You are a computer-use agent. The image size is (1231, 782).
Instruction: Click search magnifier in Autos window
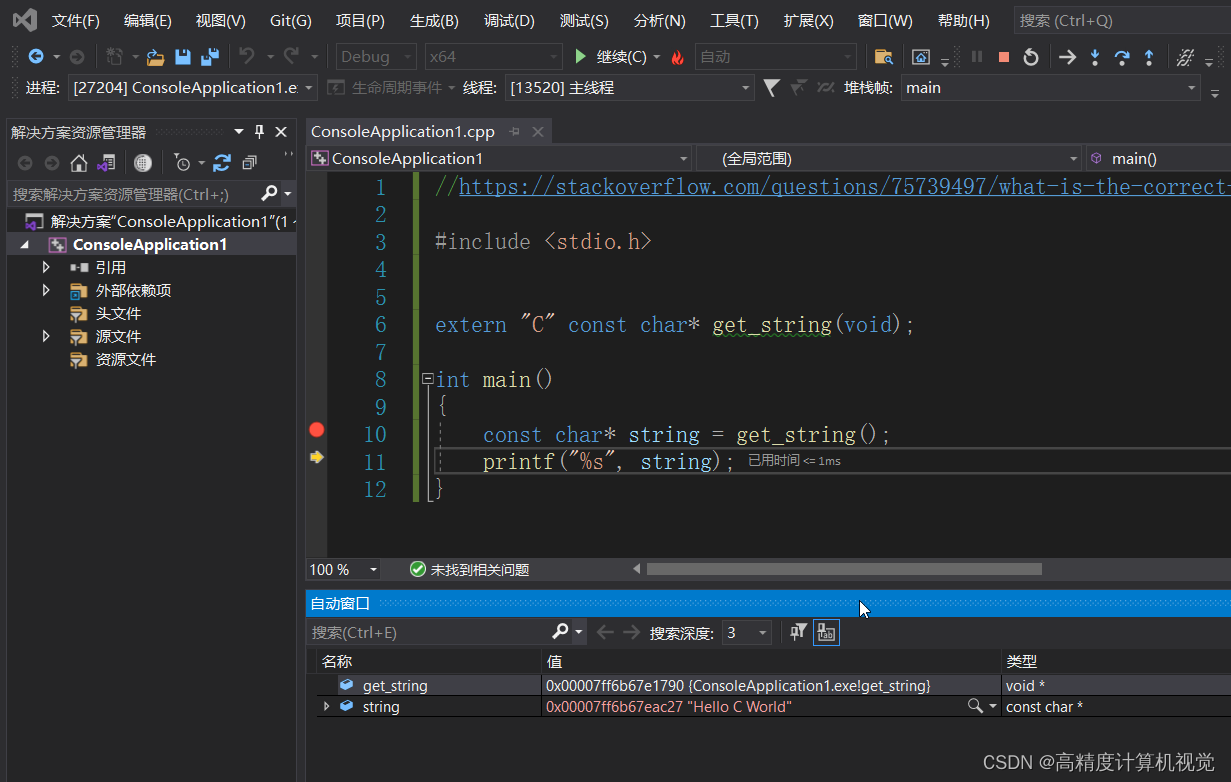[561, 632]
